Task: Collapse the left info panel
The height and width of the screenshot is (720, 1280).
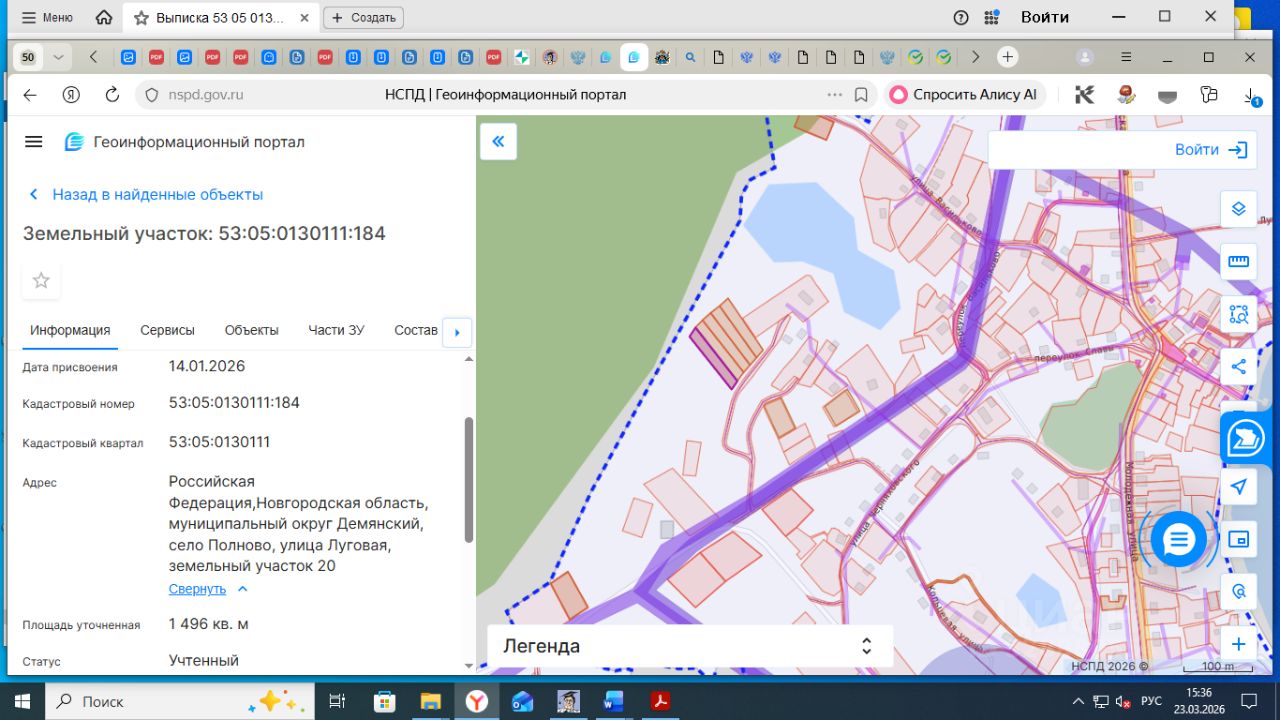Action: [x=498, y=141]
